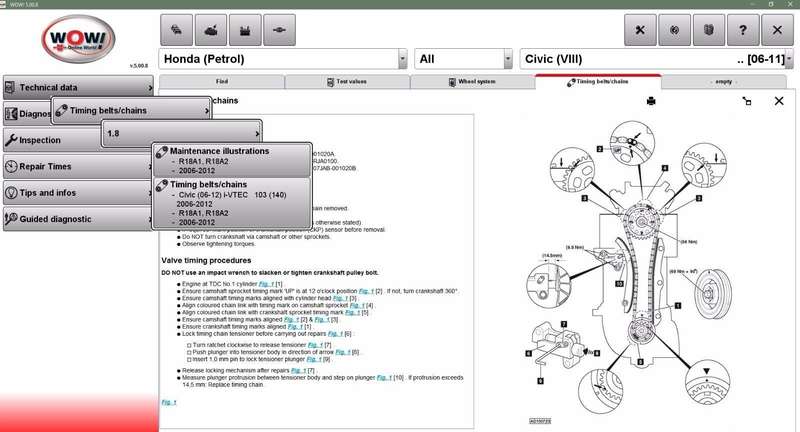The height and width of the screenshot is (432, 800).
Task: Click the lightbulb icon beside Tips and infos
Action: 11,193
